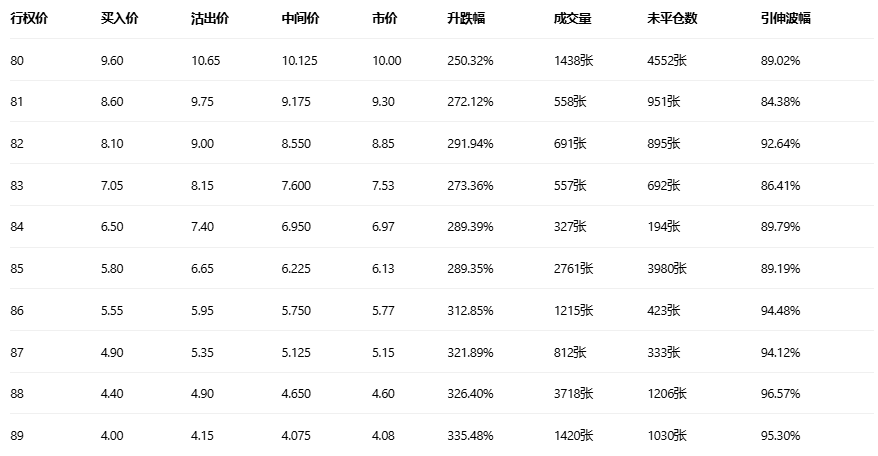Viewport: 878px width, 456px height.
Task: Click the 成交量 column header
Action: (x=571, y=19)
